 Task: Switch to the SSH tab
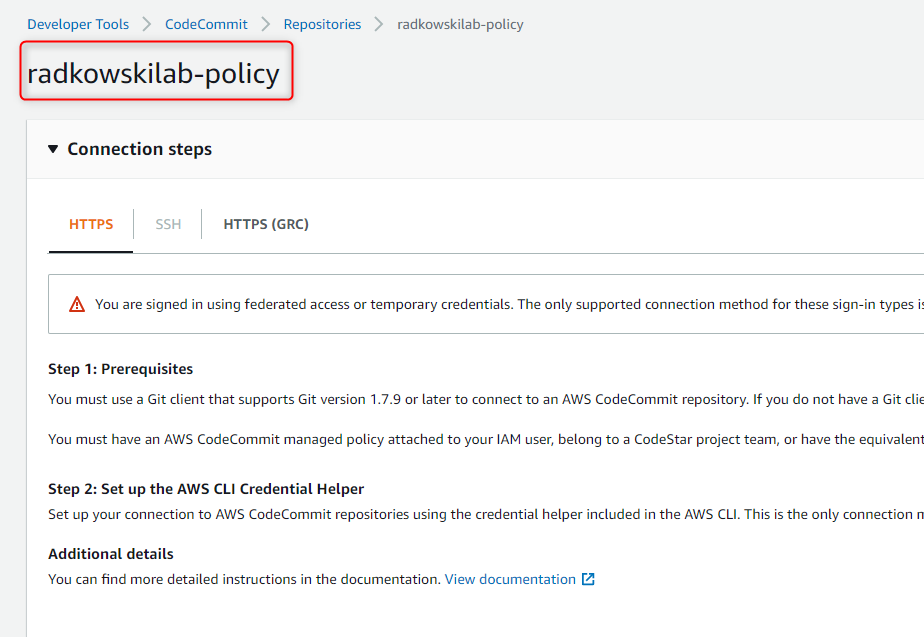[168, 224]
